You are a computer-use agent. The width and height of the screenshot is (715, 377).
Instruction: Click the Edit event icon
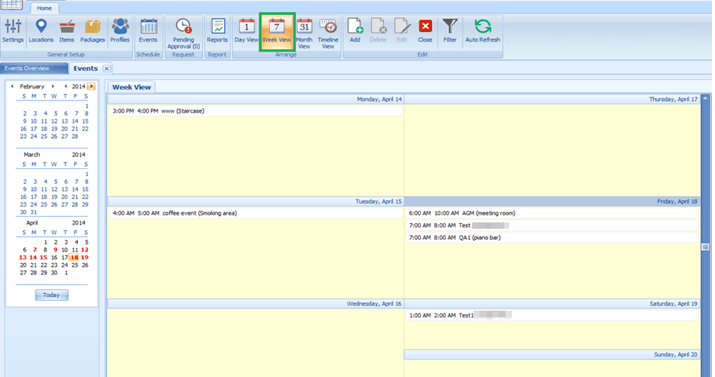[402, 31]
